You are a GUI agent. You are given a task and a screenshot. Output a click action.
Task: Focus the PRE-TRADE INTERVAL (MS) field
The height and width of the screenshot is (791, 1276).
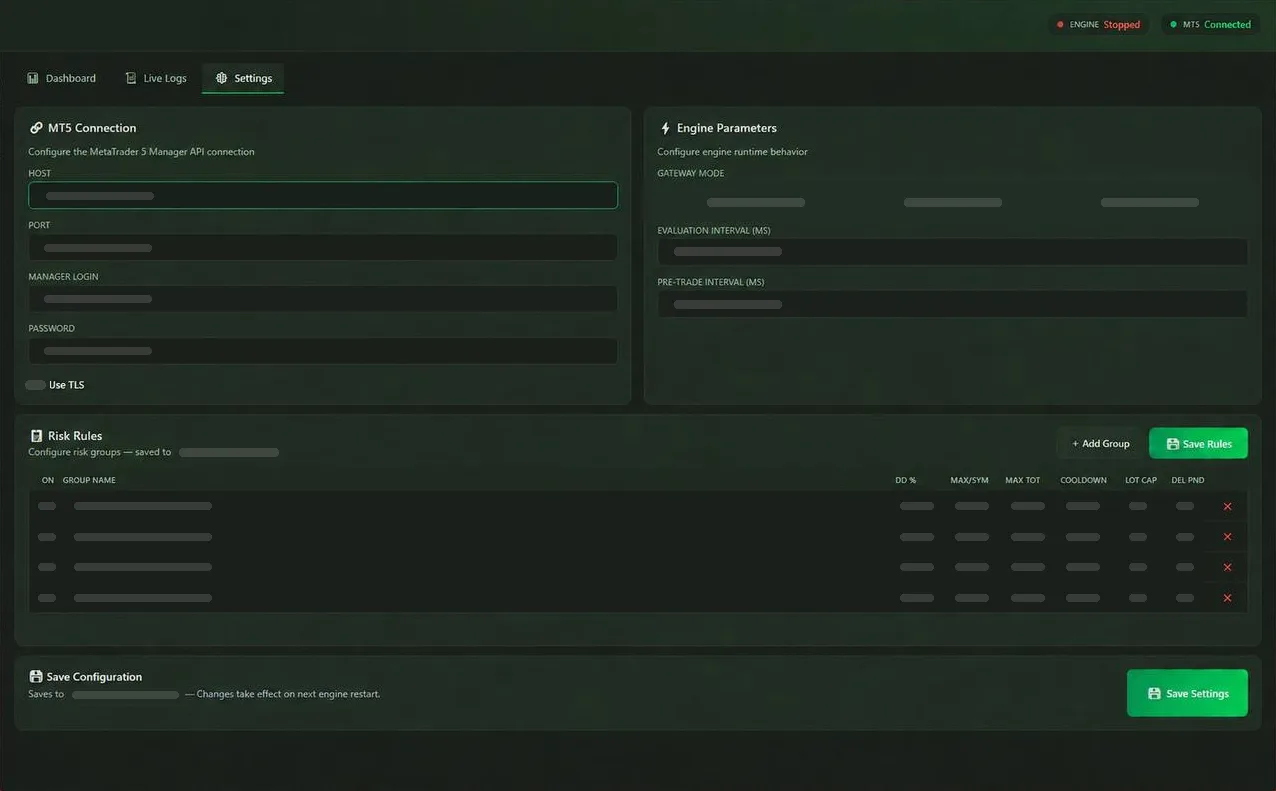[x=952, y=304]
